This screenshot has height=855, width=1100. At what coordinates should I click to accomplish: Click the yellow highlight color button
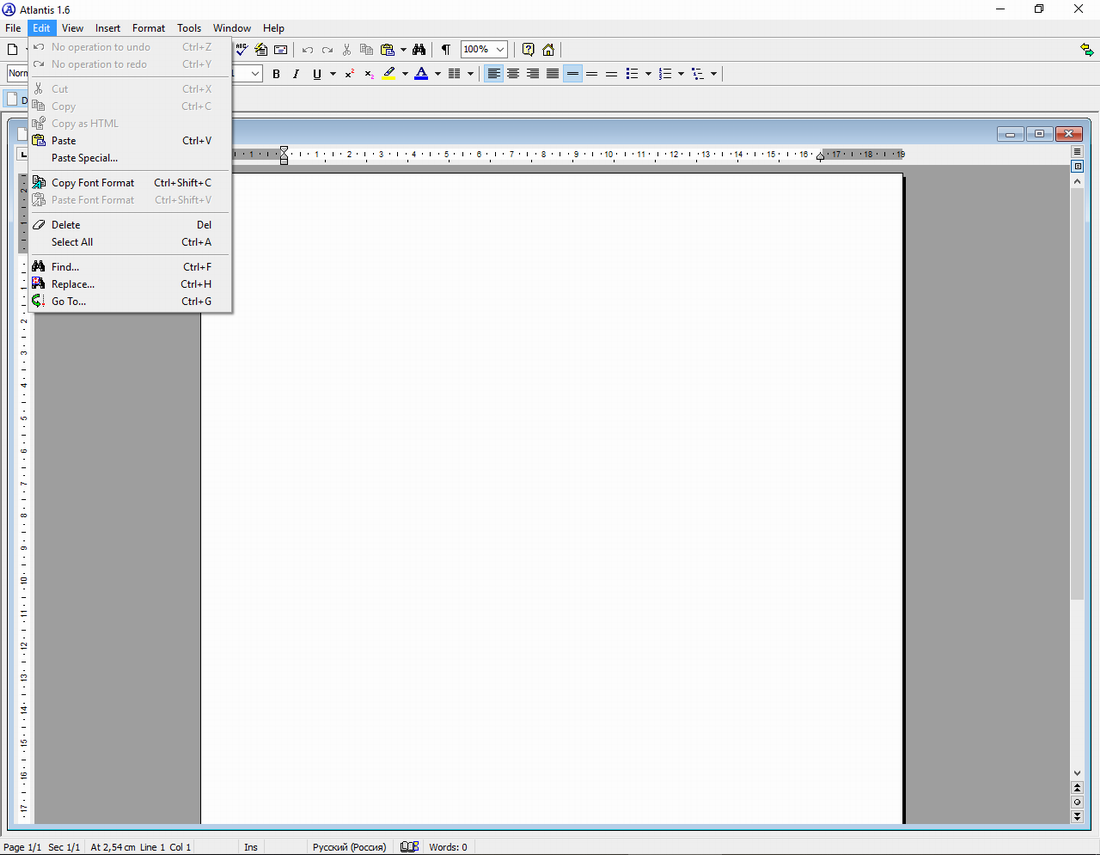click(x=389, y=74)
